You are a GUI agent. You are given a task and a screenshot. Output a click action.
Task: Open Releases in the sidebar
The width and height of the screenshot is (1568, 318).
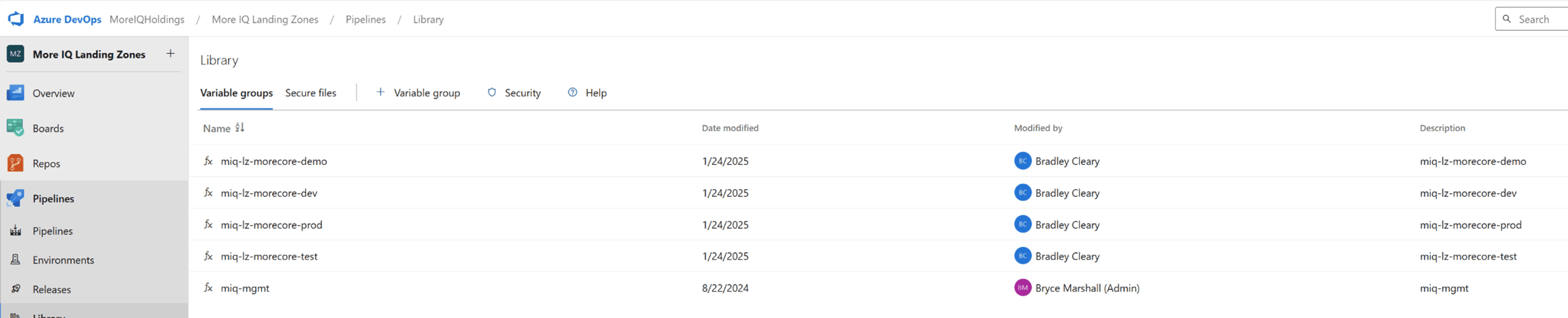coord(51,289)
